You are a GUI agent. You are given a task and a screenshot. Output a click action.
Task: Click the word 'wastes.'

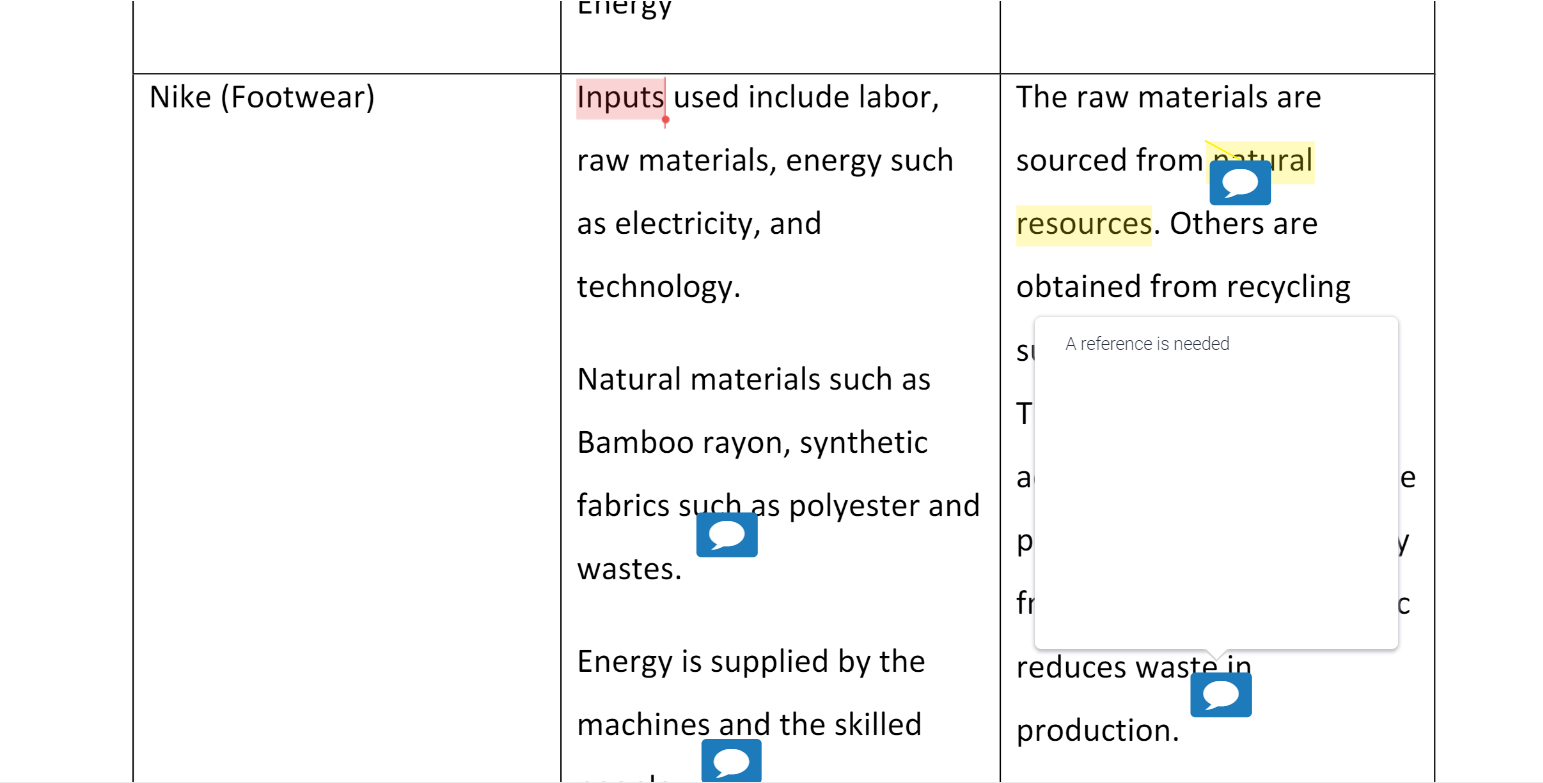[x=629, y=569]
